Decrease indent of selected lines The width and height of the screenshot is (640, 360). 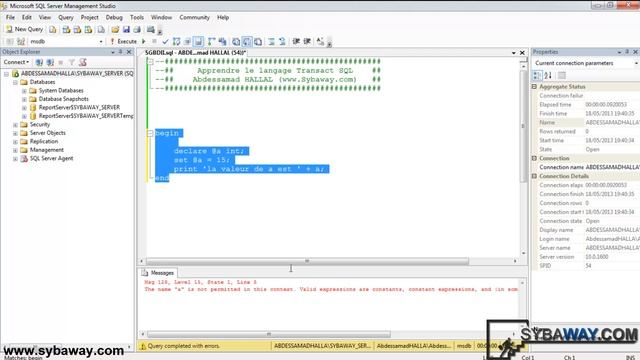click(296, 41)
